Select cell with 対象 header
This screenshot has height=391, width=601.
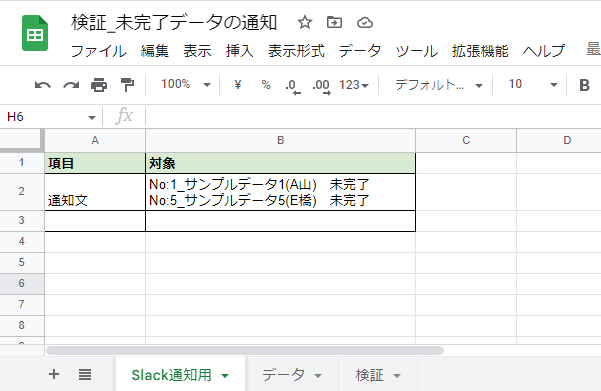pos(281,163)
